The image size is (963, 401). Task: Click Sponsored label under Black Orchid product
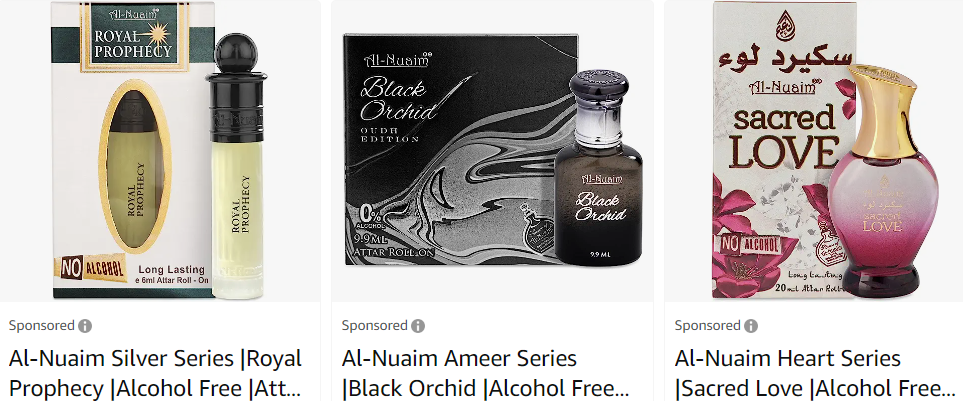tap(375, 325)
